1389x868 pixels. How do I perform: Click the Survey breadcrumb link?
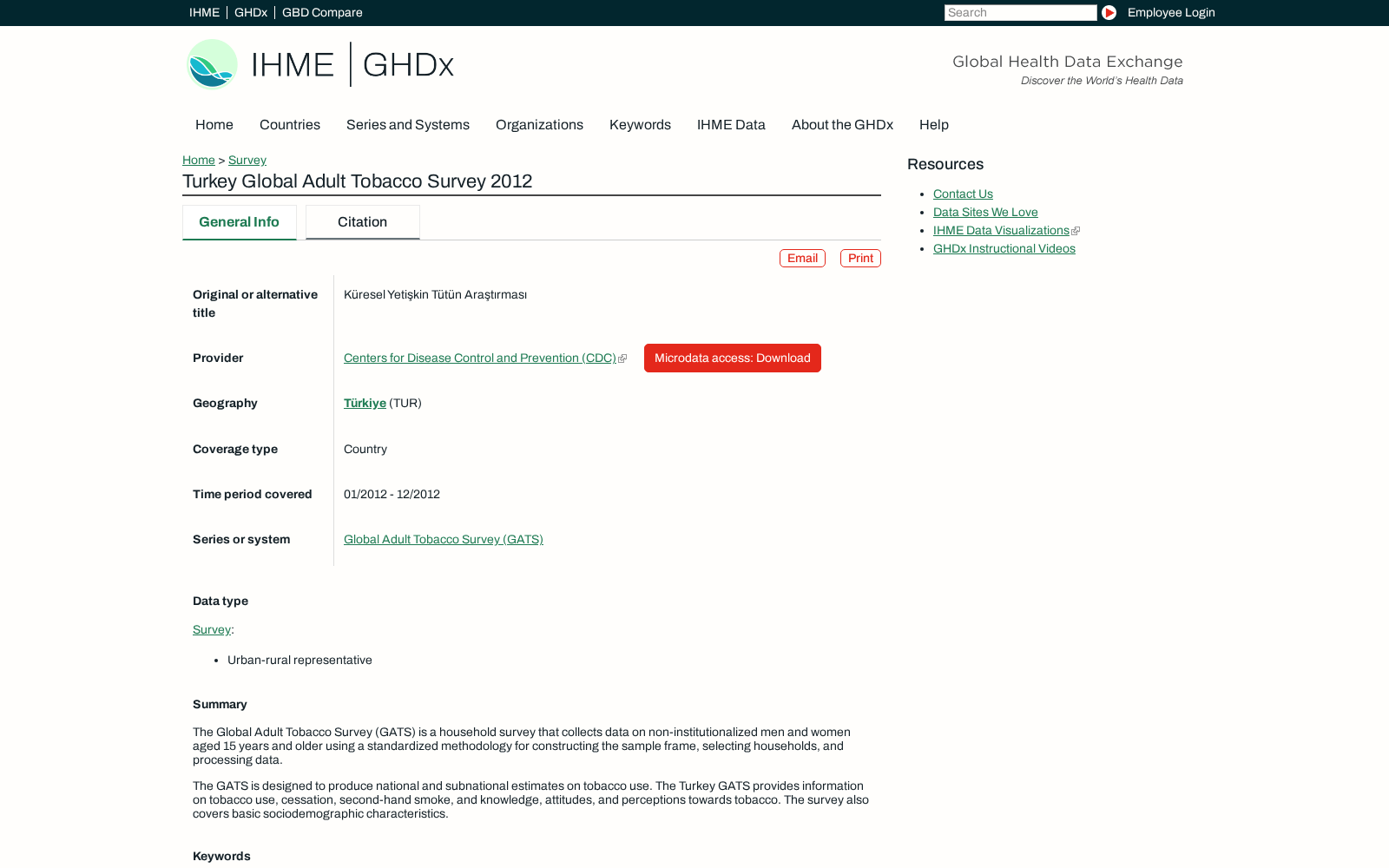247,160
